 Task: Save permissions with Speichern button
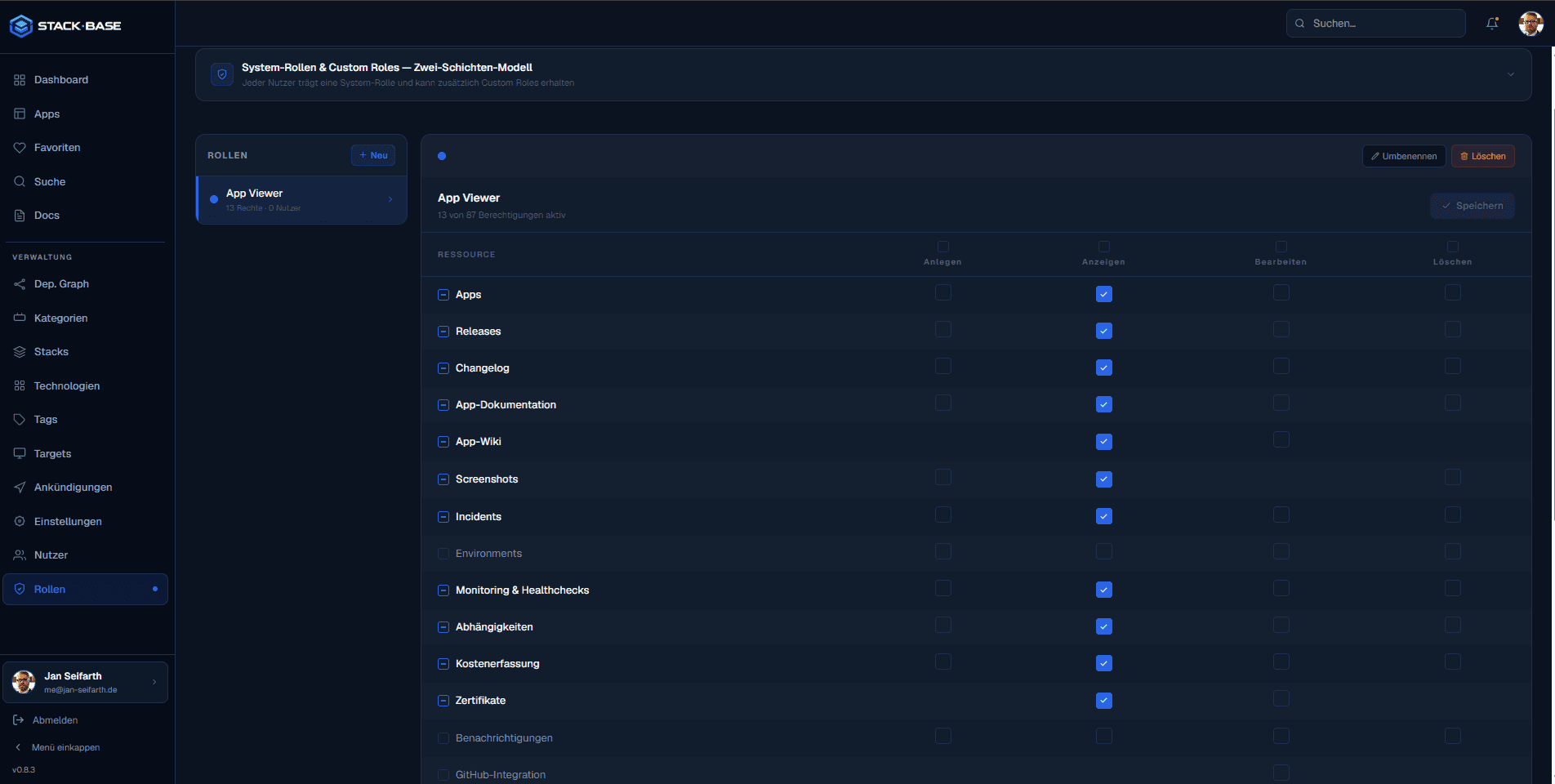1473,206
